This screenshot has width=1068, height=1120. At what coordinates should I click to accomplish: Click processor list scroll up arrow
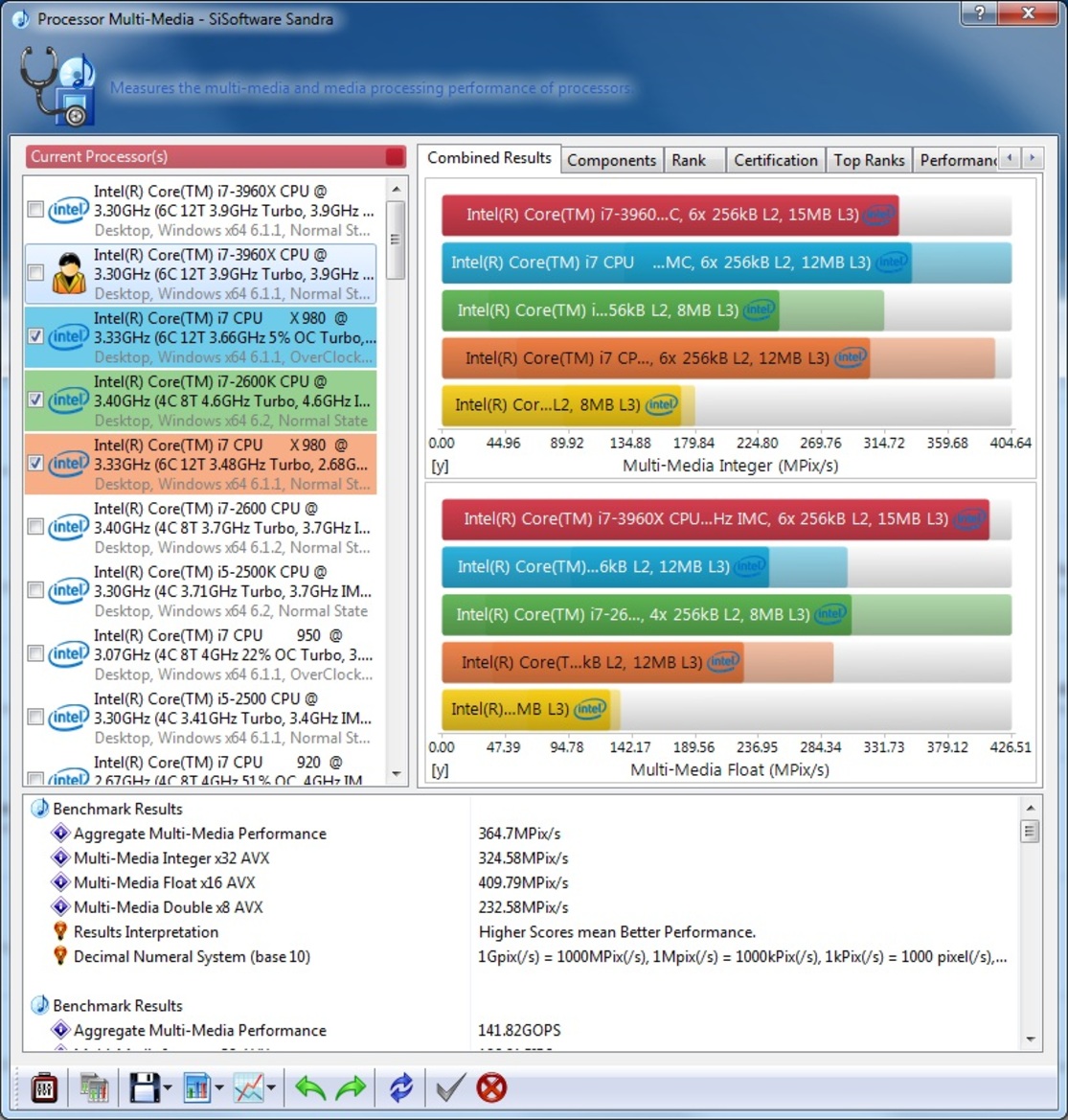pyautogui.click(x=397, y=190)
